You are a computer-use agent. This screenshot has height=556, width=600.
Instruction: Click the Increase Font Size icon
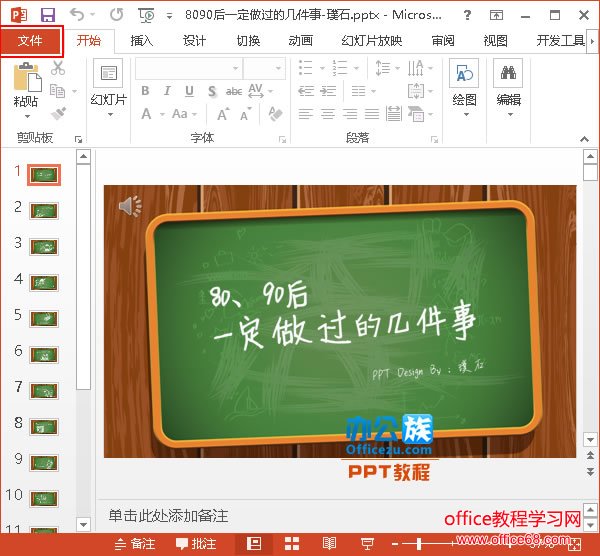pos(223,114)
